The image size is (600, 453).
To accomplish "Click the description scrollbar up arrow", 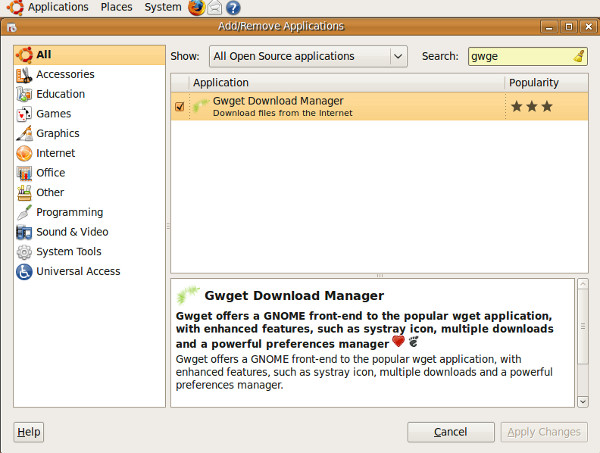I will pos(582,284).
